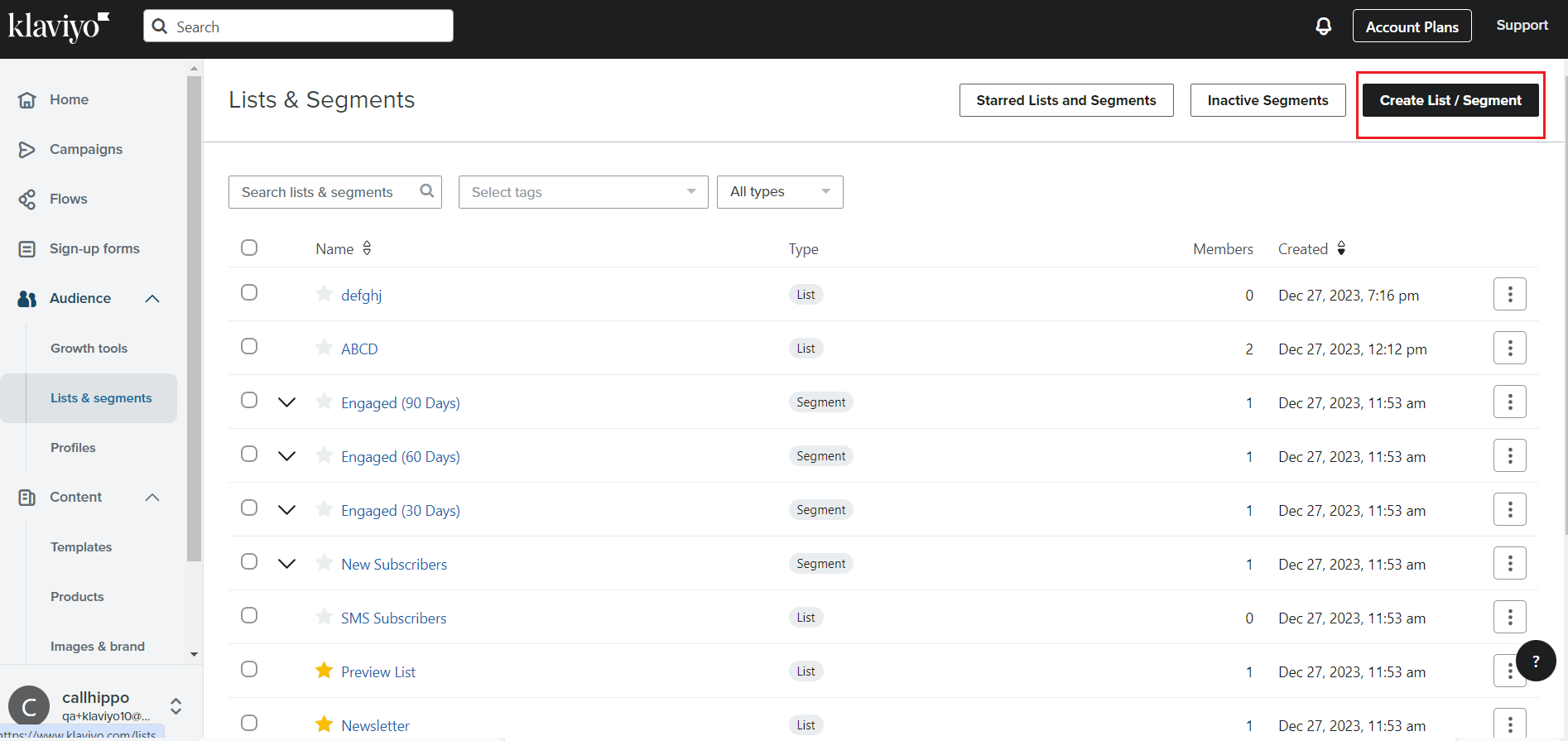Image resolution: width=1568 pixels, height=741 pixels.
Task: Sort table by Created column arrows
Action: coord(1341,248)
